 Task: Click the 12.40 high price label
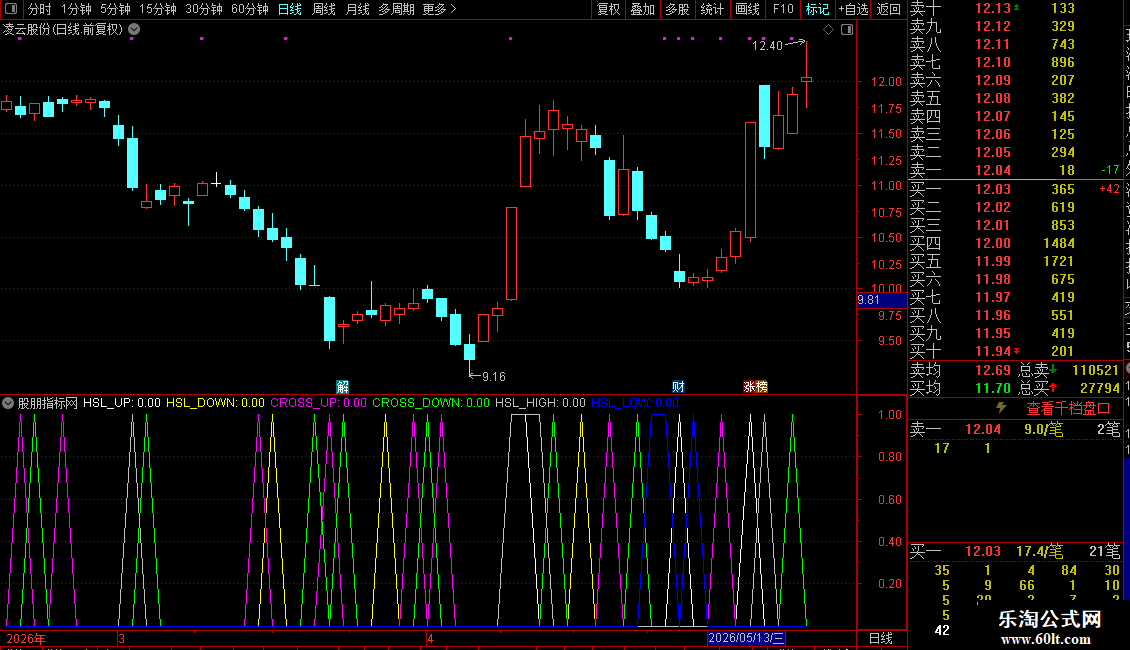pos(767,46)
